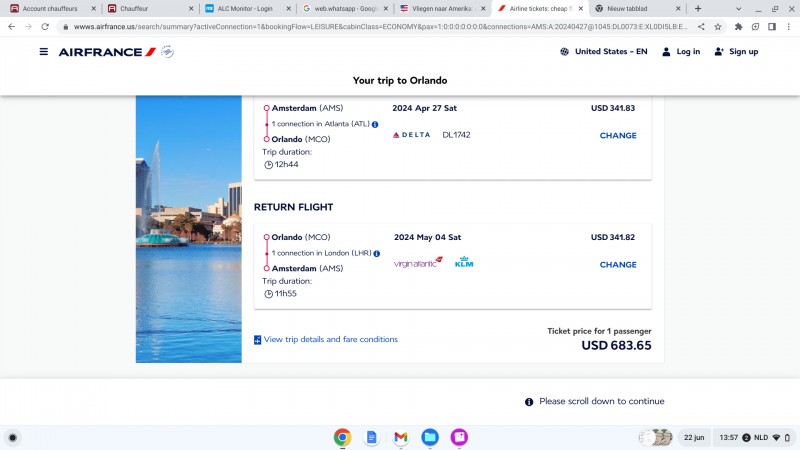Click the Sign up link
The image size is (800, 450).
(x=737, y=52)
